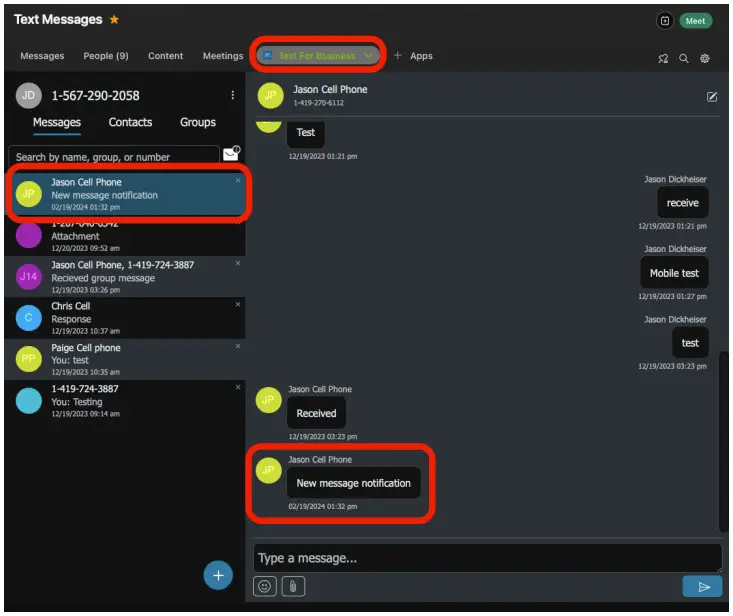Open the schedule meeting calendar icon
This screenshot has width=733, height=616.
(x=664, y=21)
